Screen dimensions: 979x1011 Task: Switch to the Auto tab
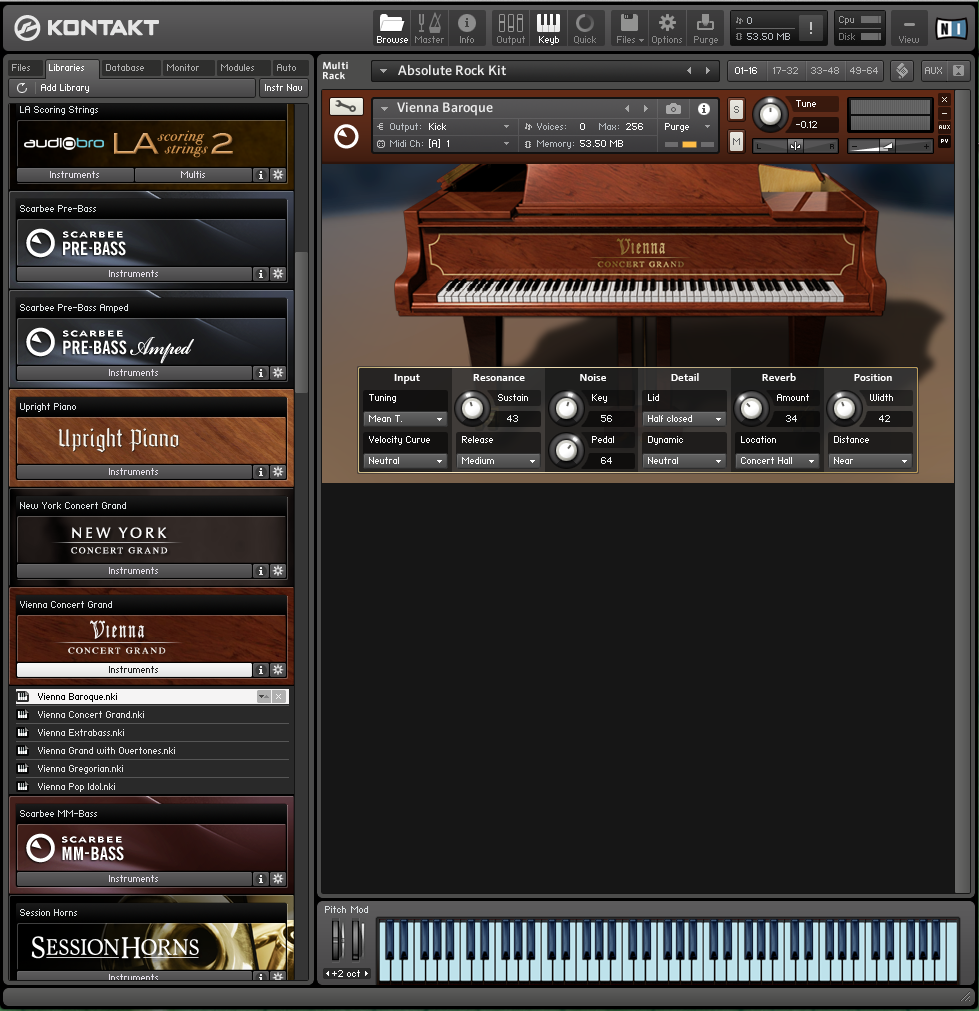click(286, 68)
